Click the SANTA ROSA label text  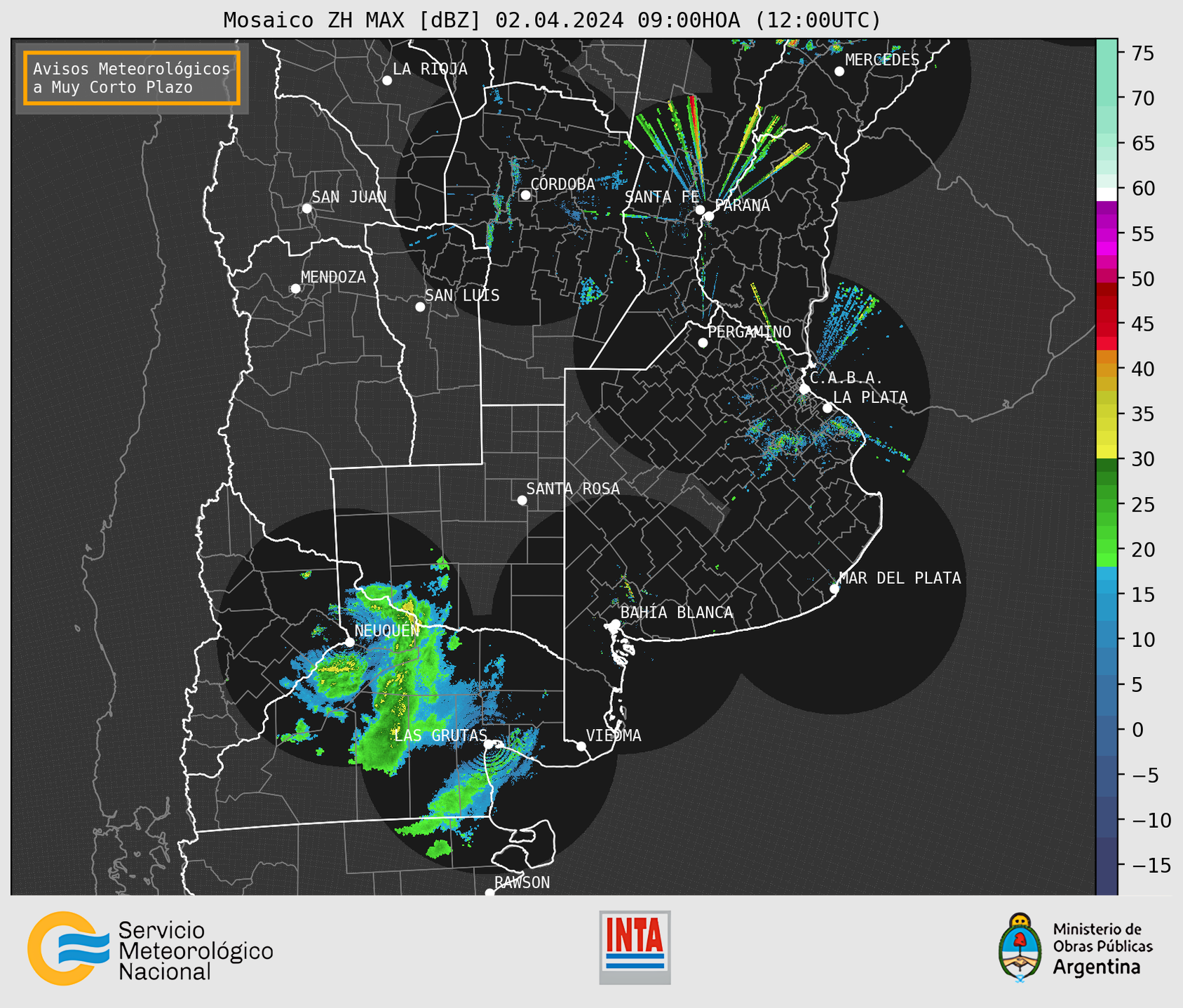point(573,489)
